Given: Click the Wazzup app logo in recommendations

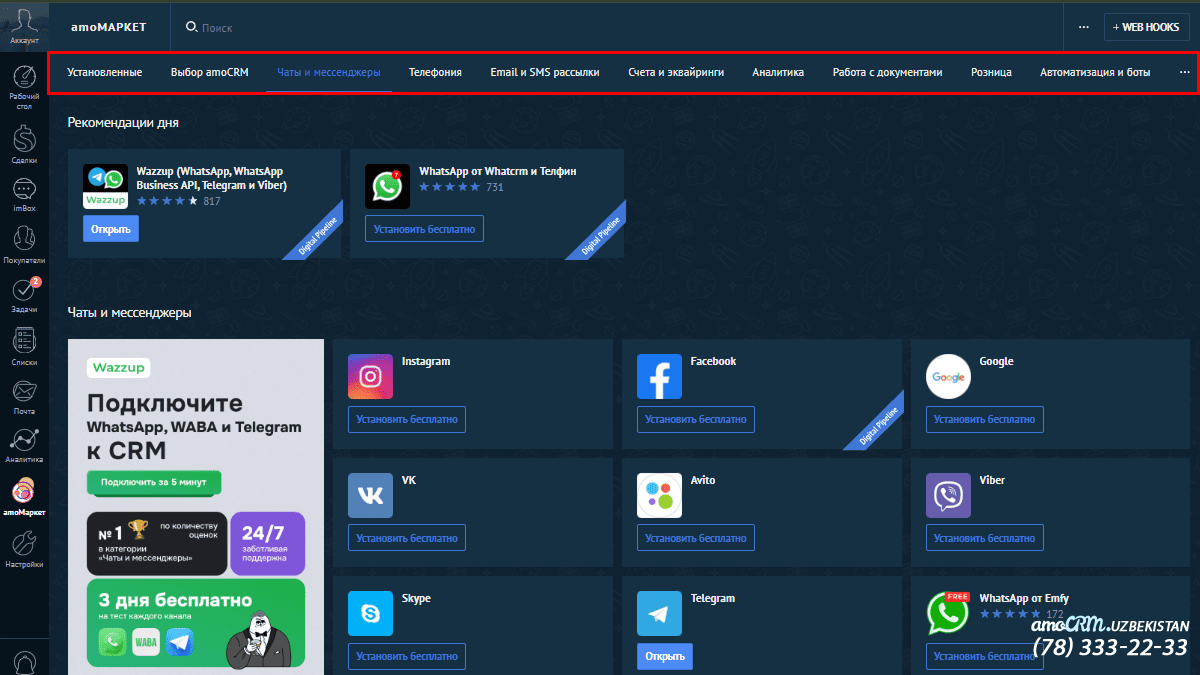Looking at the screenshot, I should pos(105,187).
